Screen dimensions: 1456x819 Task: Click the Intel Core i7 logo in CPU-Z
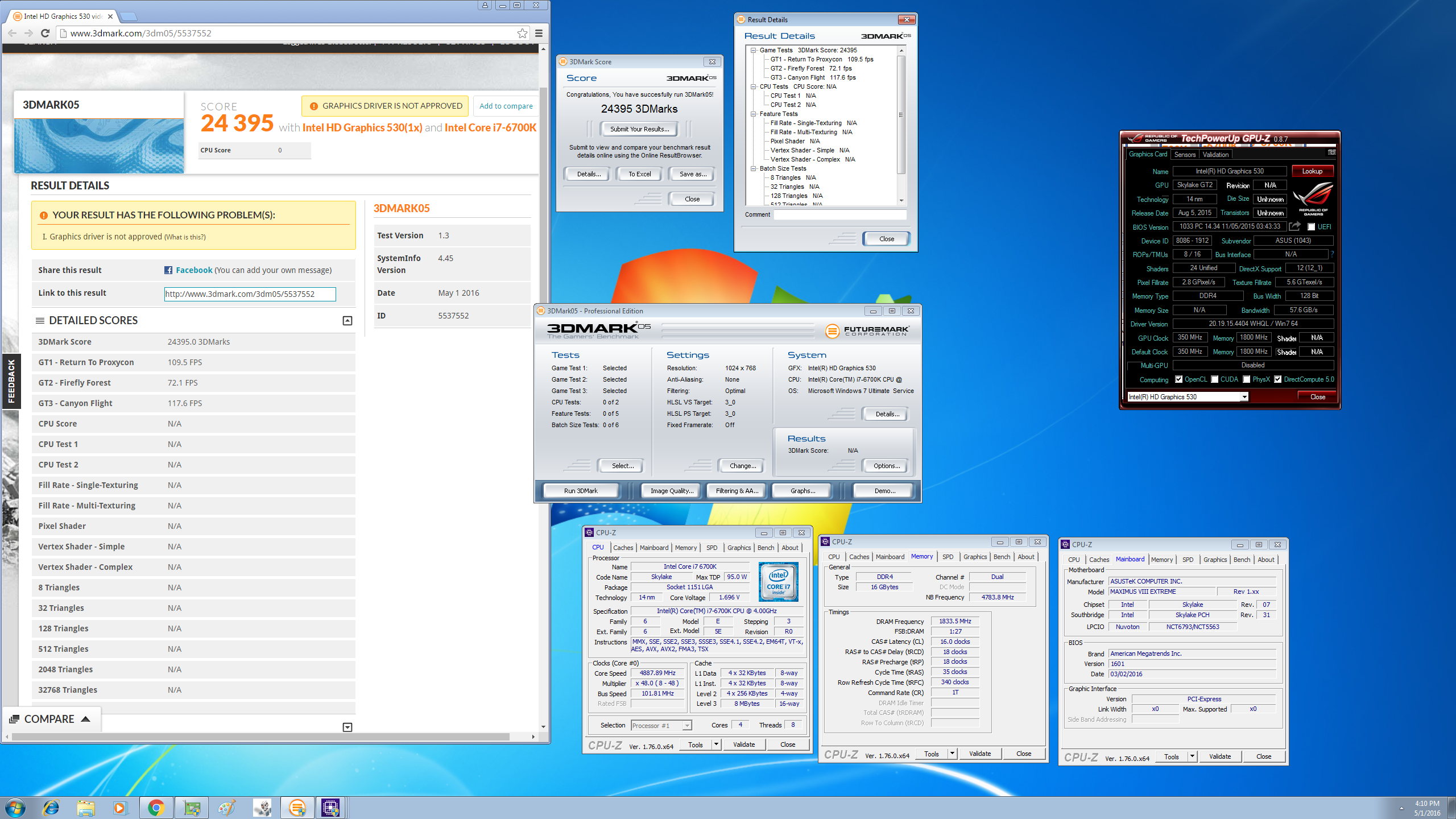click(x=779, y=582)
